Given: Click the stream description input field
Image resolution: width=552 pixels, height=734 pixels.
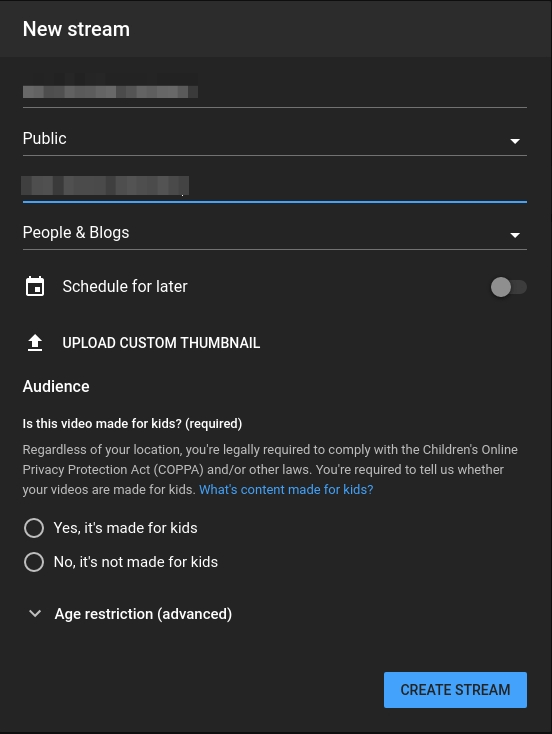Looking at the screenshot, I should 275,186.
